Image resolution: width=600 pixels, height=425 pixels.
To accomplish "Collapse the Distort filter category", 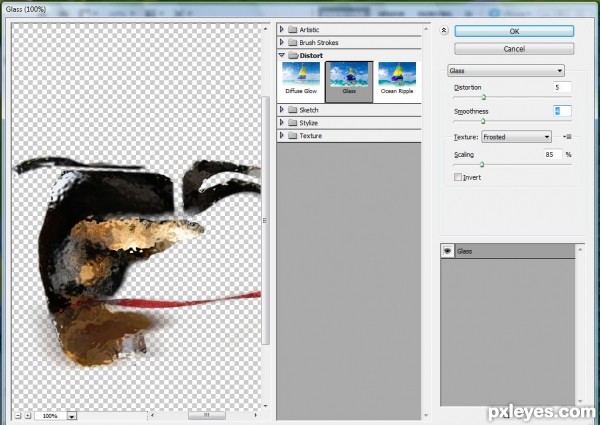I will point(282,55).
